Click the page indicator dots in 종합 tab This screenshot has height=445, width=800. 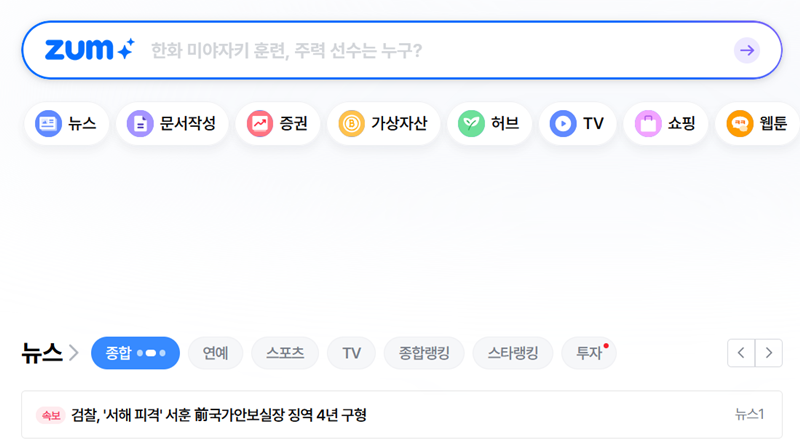(151, 353)
